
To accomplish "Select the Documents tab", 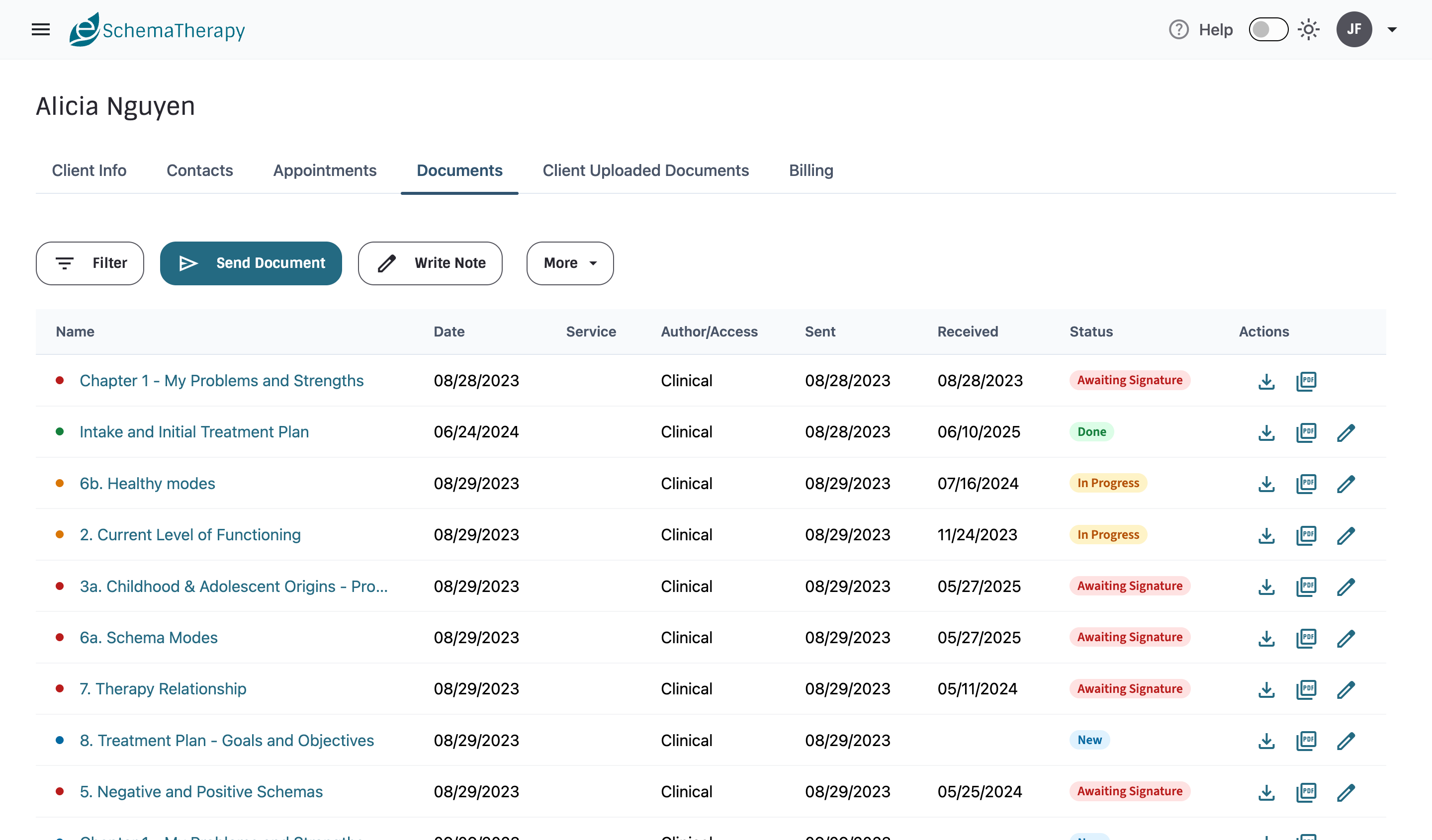I will [459, 170].
